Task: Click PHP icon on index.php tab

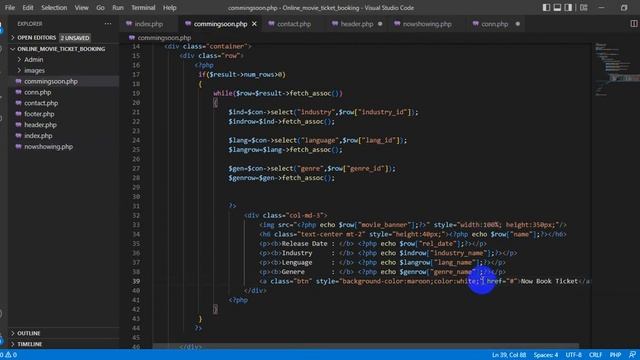Action: [x=129, y=24]
